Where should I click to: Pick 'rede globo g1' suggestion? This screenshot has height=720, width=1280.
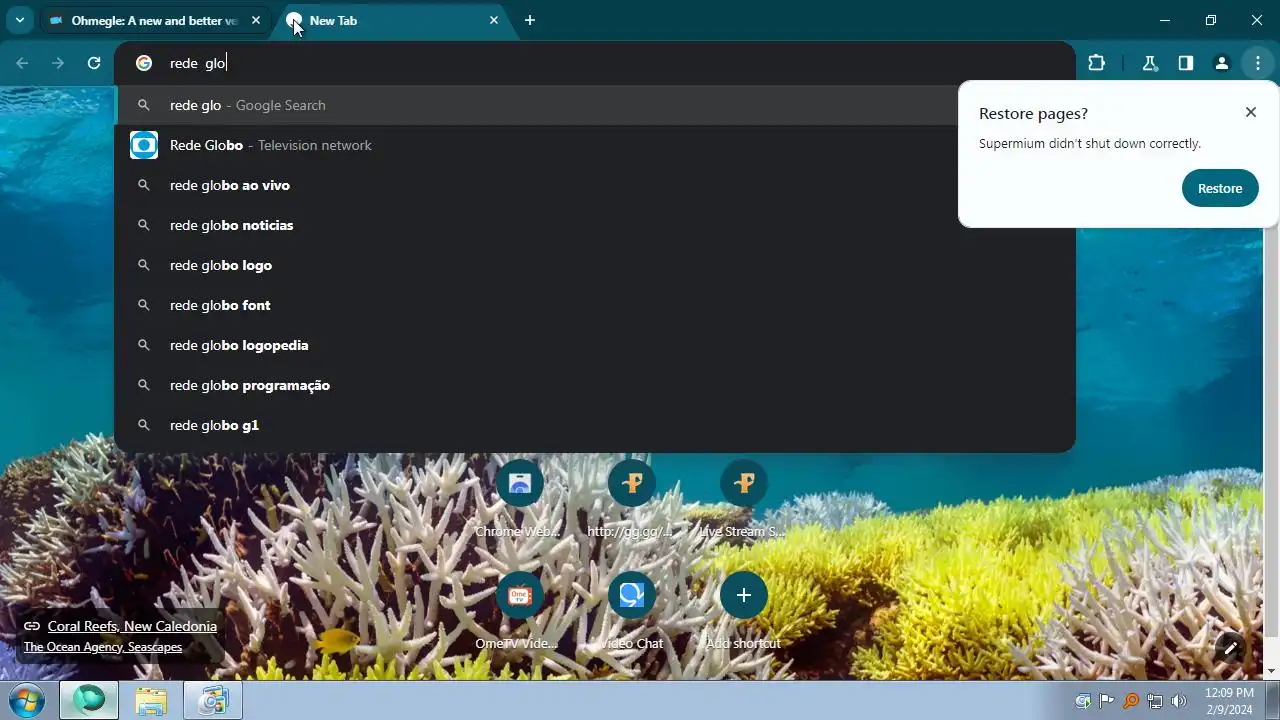(x=595, y=425)
